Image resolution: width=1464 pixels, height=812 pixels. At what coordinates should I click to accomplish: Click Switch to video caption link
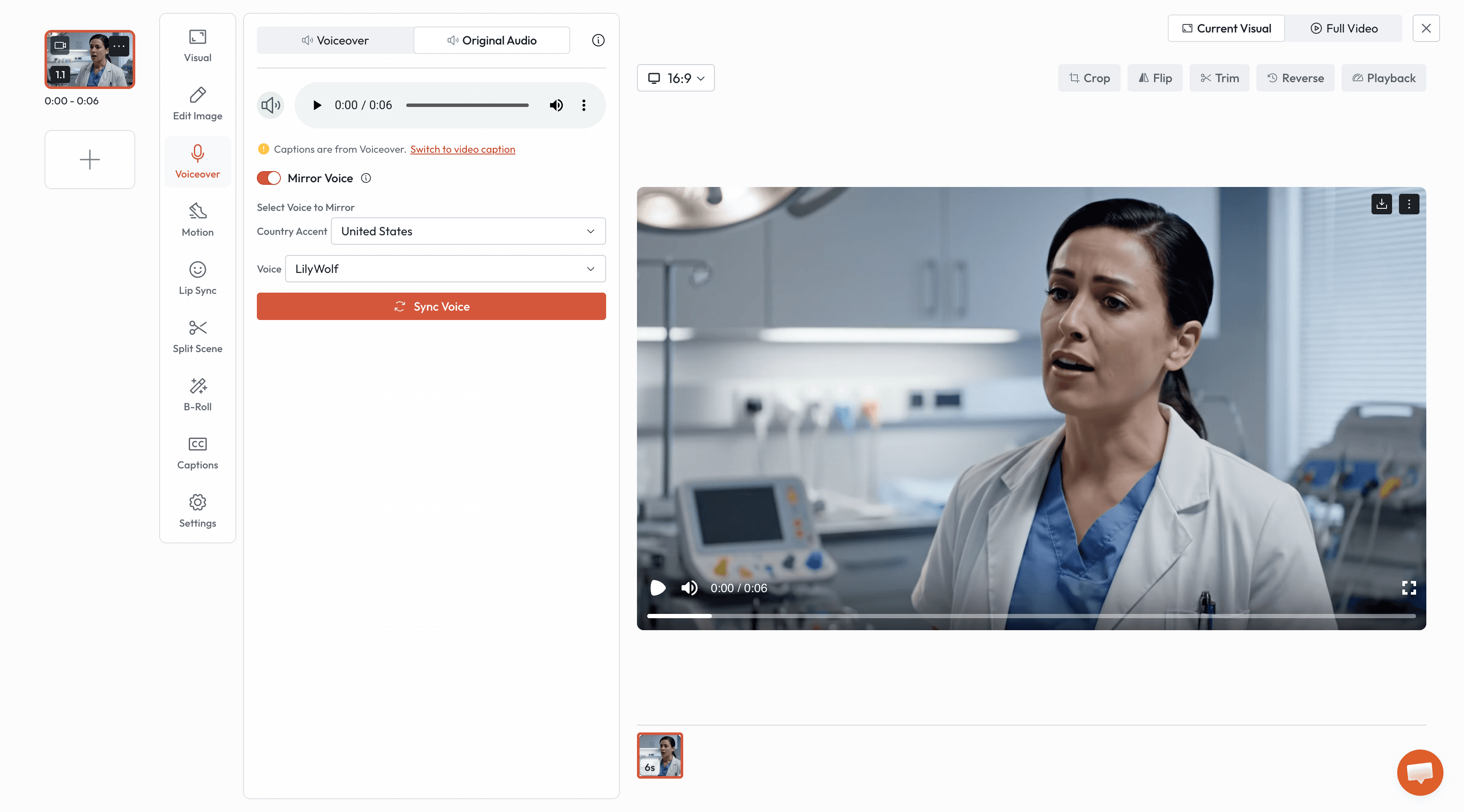(462, 149)
